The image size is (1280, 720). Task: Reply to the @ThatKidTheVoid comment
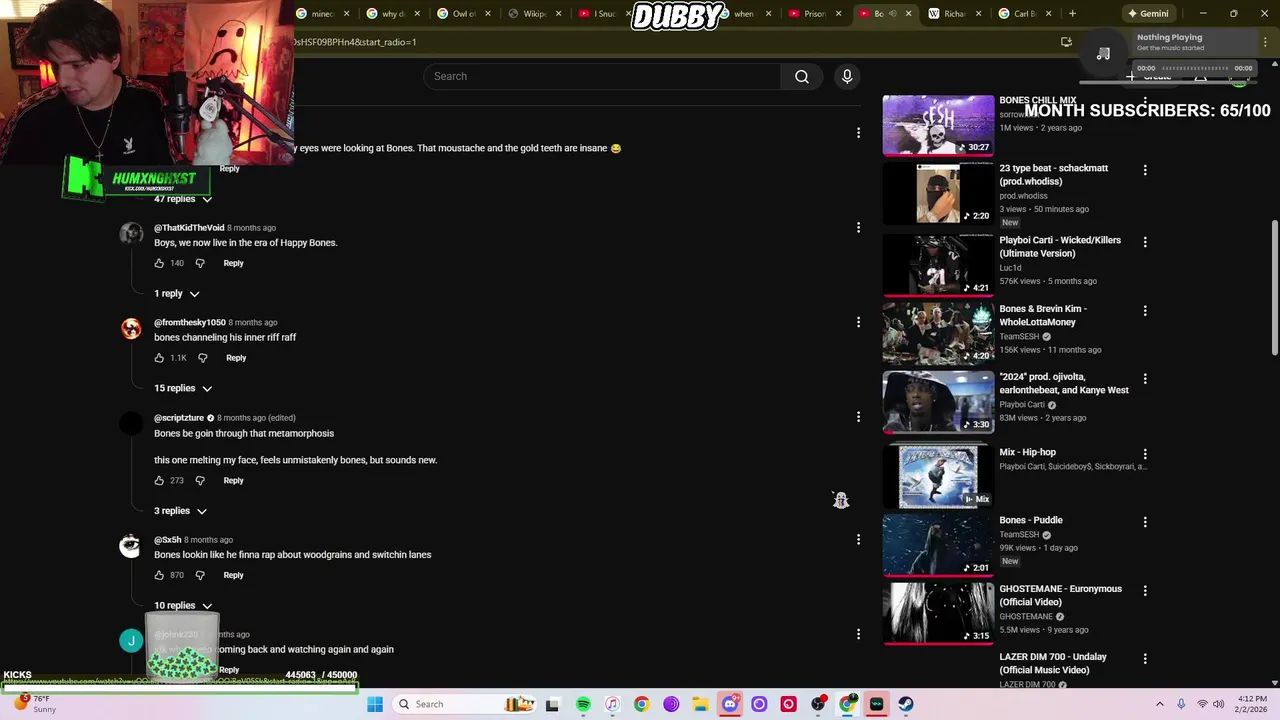[x=233, y=263]
